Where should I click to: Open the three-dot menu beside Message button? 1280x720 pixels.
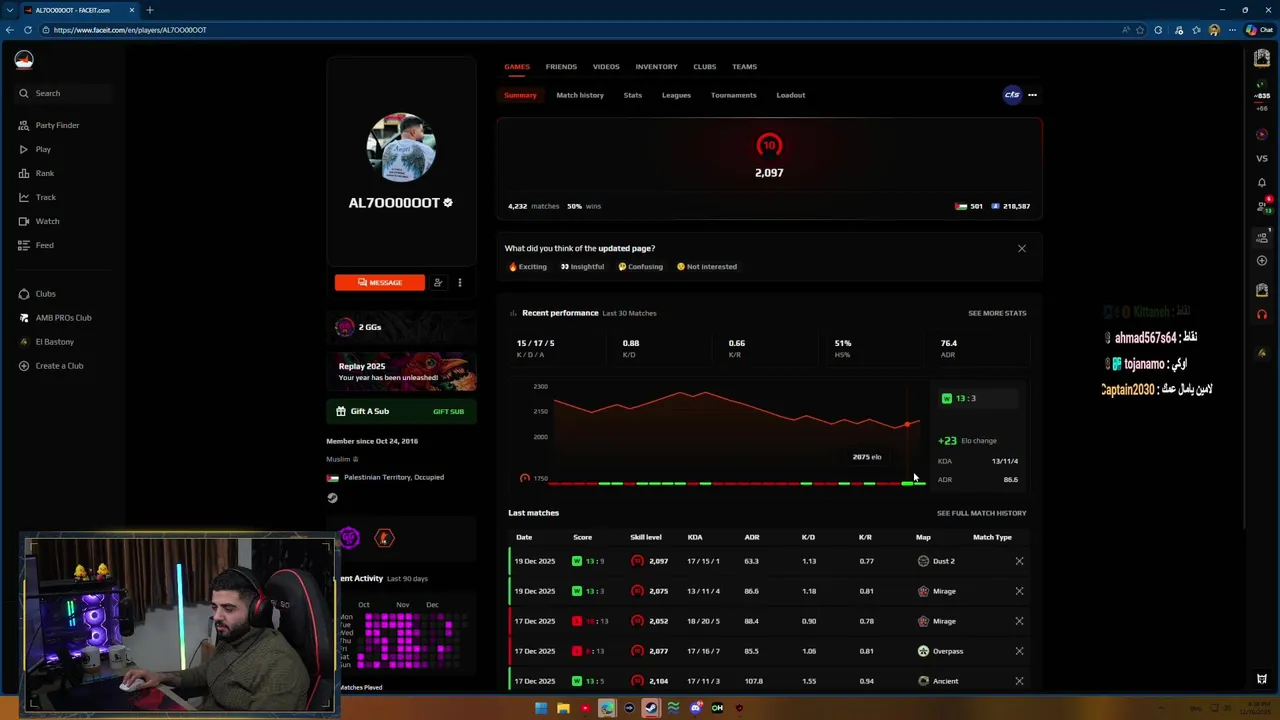coord(460,283)
